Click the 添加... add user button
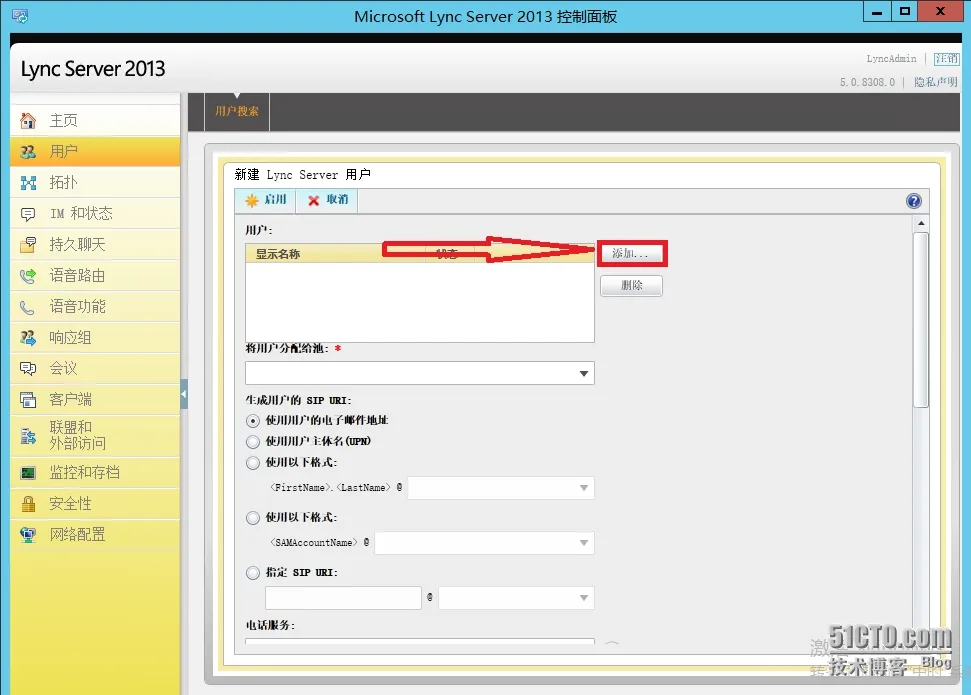The width and height of the screenshot is (971, 695). point(632,254)
